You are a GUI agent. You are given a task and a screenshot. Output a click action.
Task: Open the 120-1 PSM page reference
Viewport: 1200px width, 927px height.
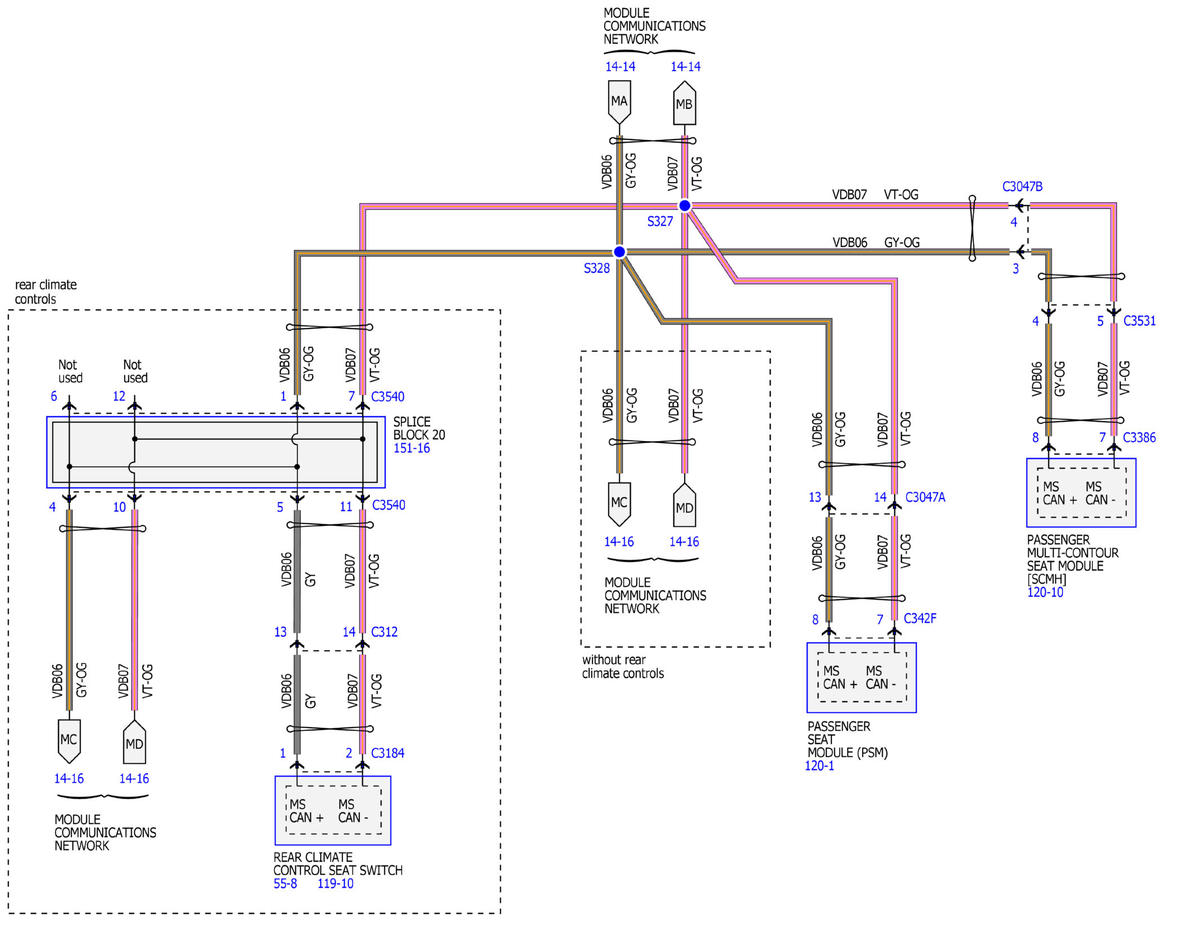pyautogui.click(x=820, y=766)
